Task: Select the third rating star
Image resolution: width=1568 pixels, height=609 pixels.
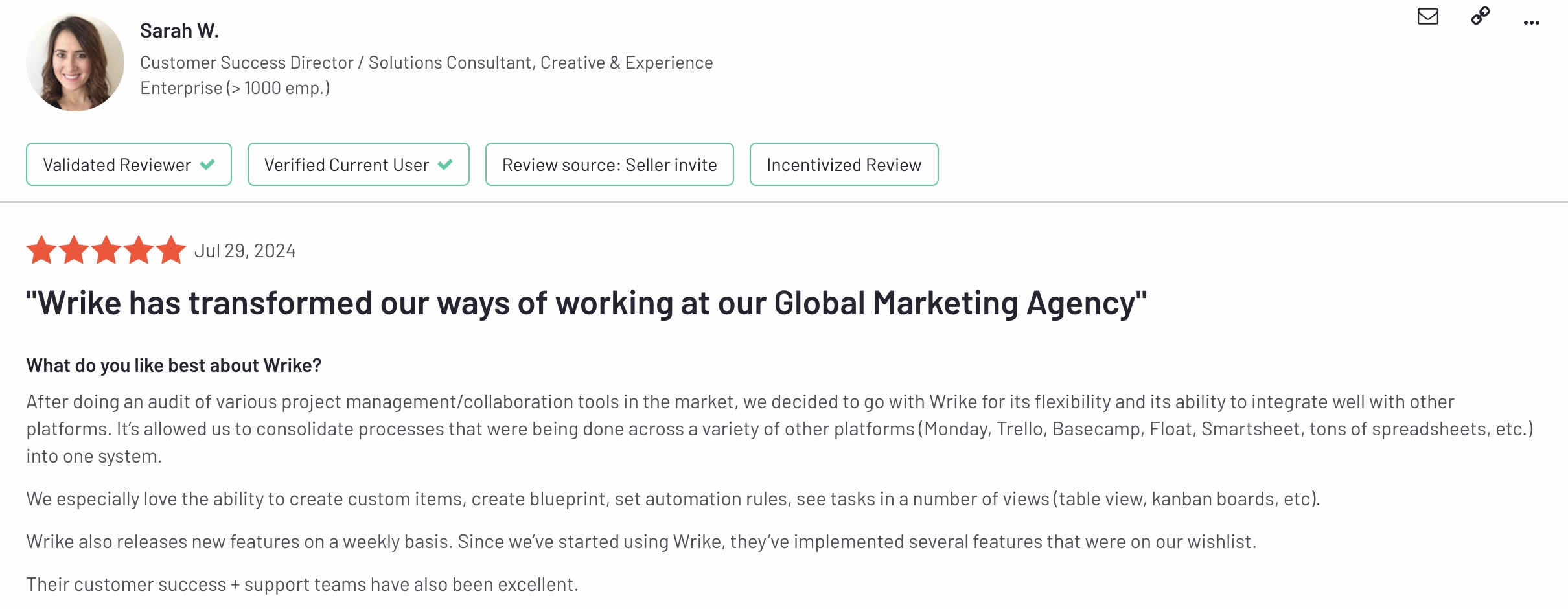Action: pos(106,250)
